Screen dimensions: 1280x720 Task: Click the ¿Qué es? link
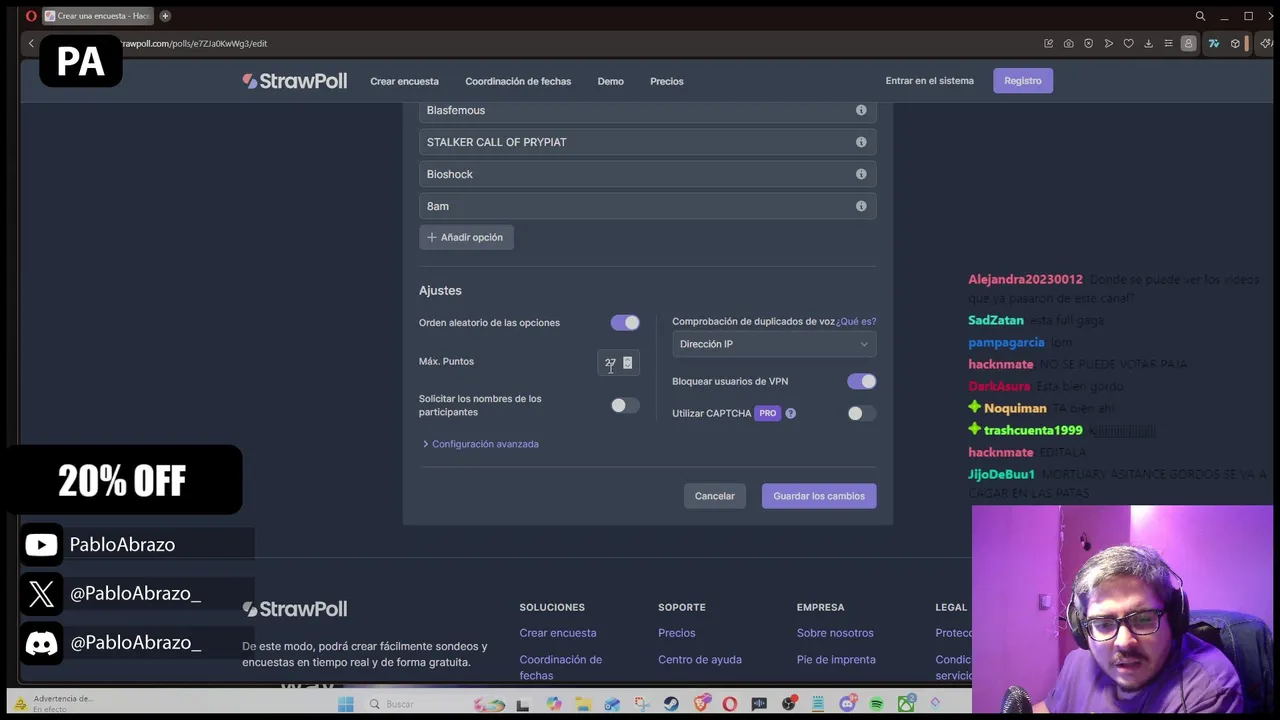[856, 321]
